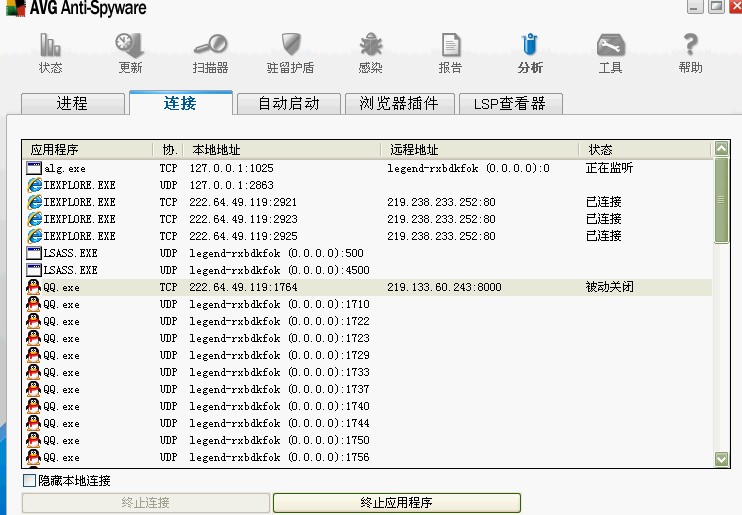Select remote address 219.133.60.243:8000
The width and height of the screenshot is (742, 515).
[x=444, y=287]
